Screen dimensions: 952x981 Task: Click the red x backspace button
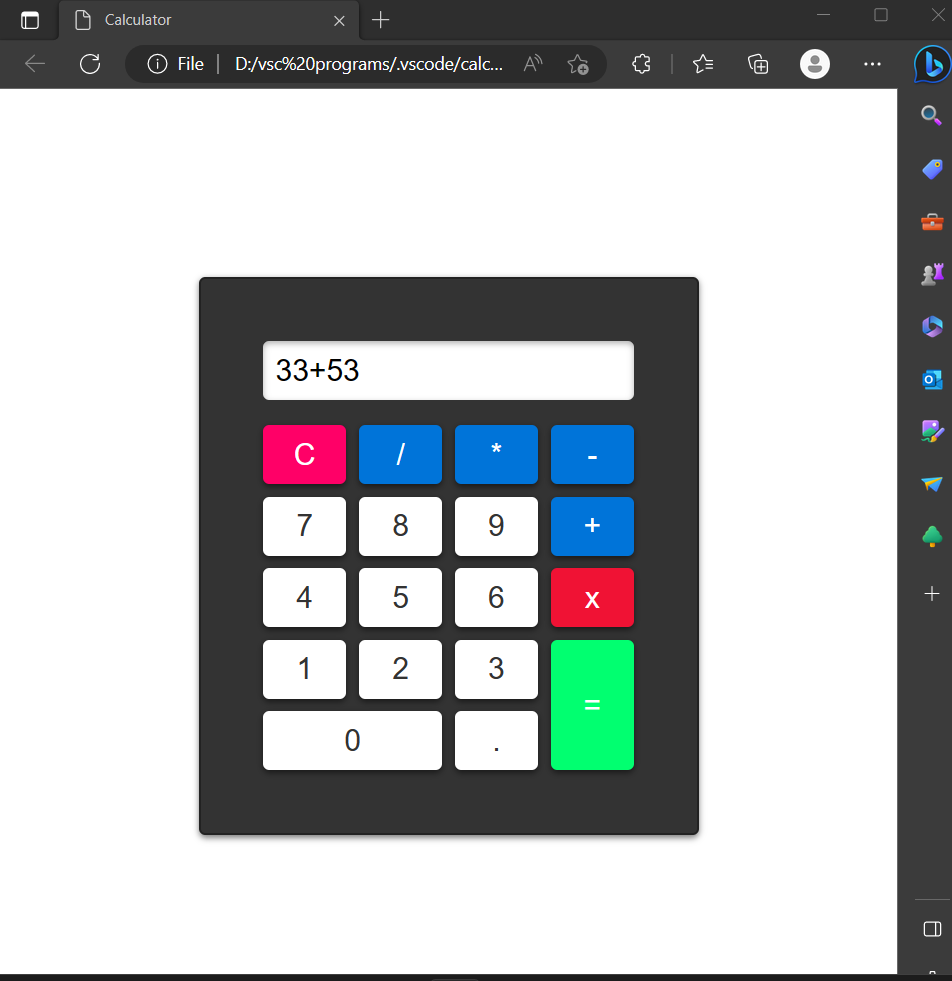[x=592, y=597]
